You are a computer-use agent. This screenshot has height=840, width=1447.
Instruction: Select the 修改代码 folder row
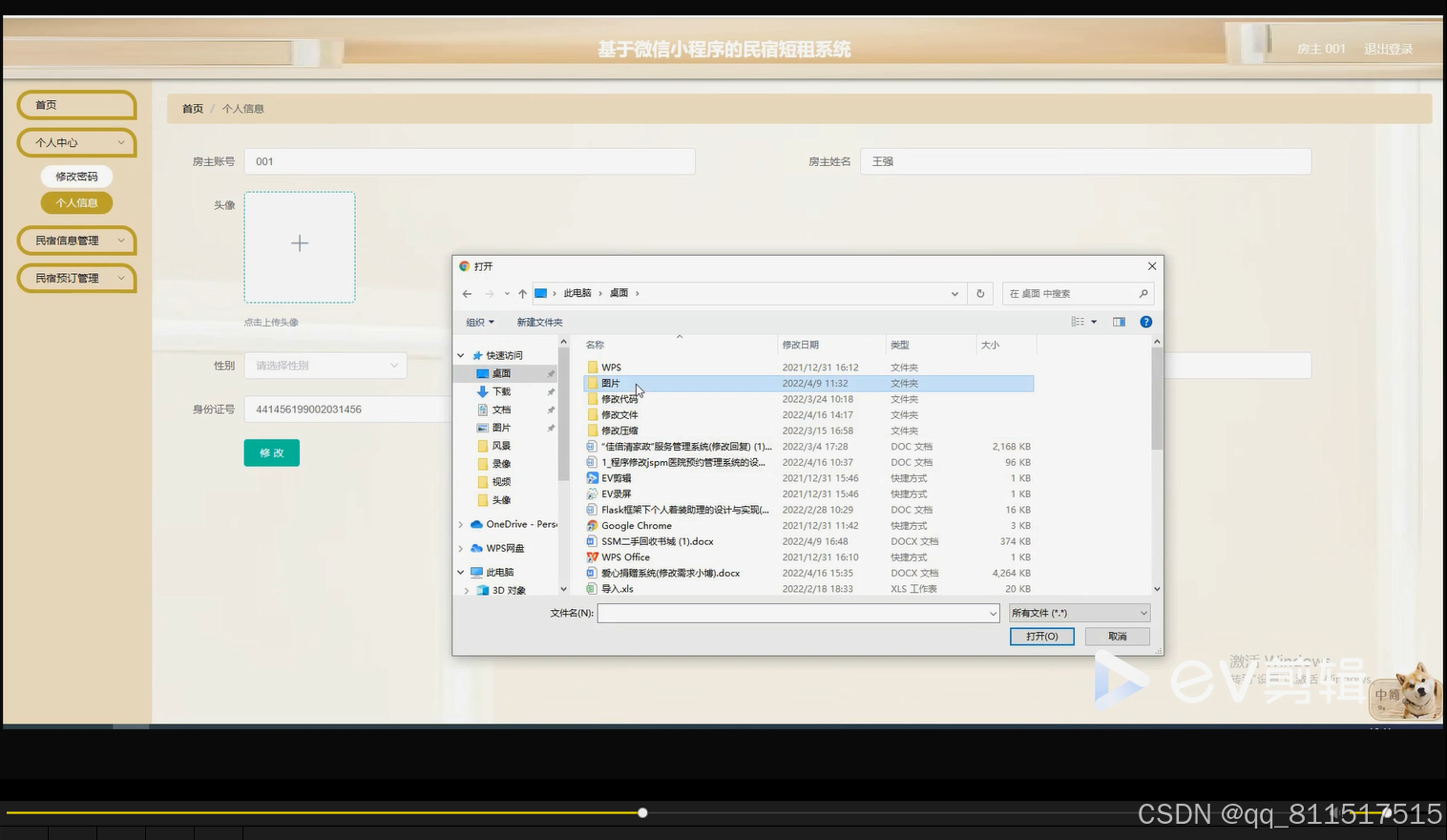(x=808, y=399)
